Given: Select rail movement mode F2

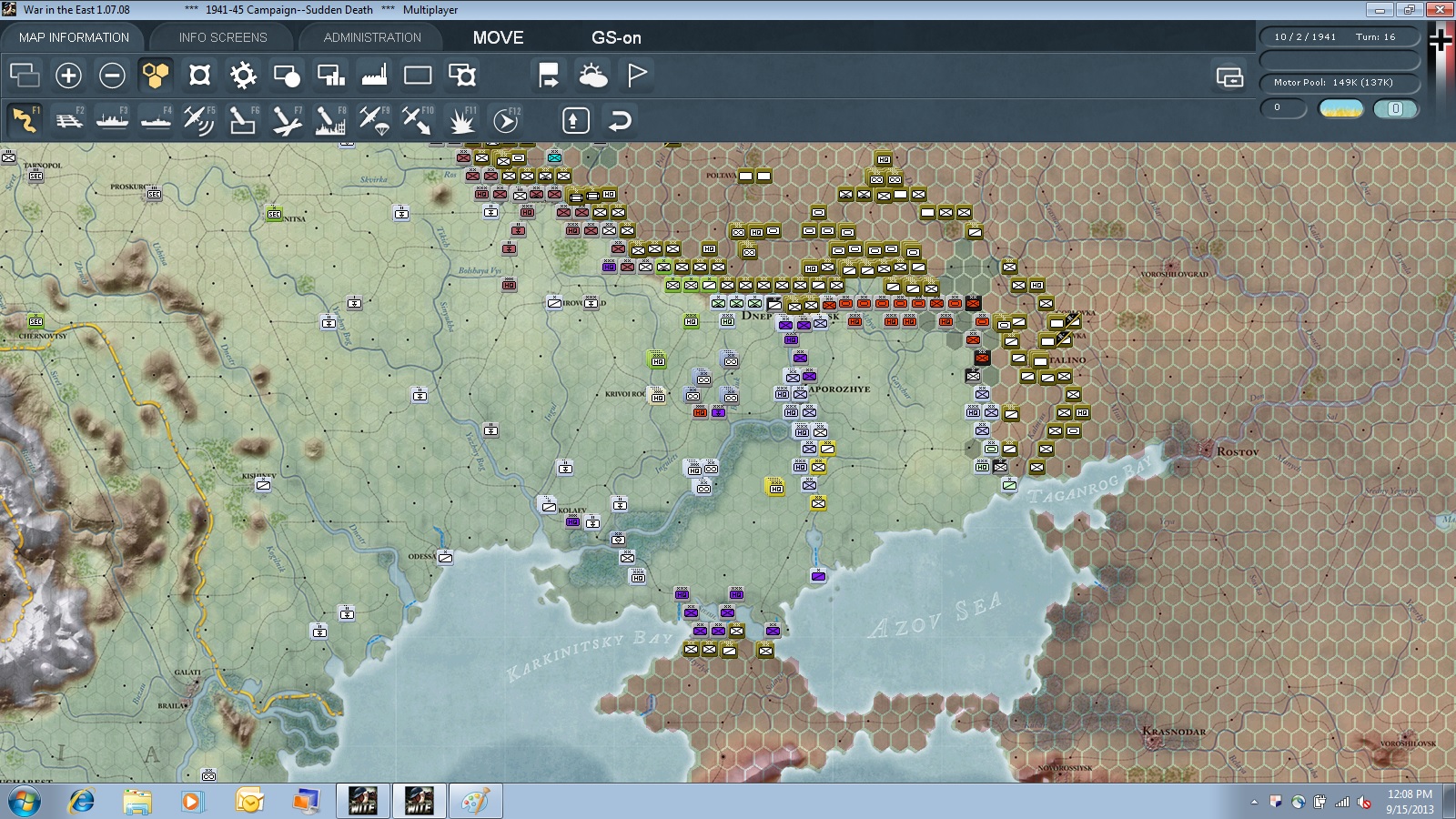Looking at the screenshot, I should pyautogui.click(x=69, y=120).
